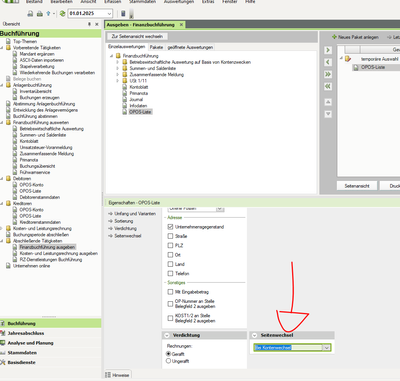This screenshot has width=400, height=381.
Task: Click the printer icon in the toolbar
Action: tap(40, 14)
